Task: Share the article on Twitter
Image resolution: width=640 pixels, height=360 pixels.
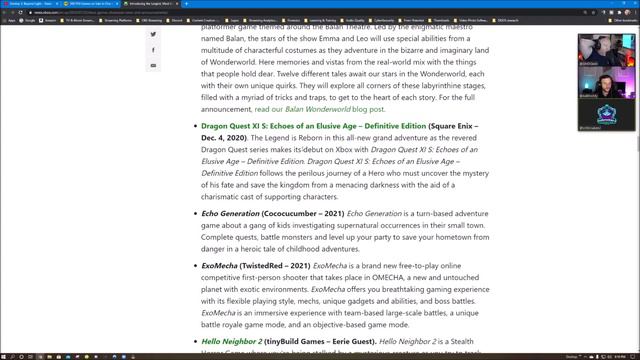Action: 153,34
